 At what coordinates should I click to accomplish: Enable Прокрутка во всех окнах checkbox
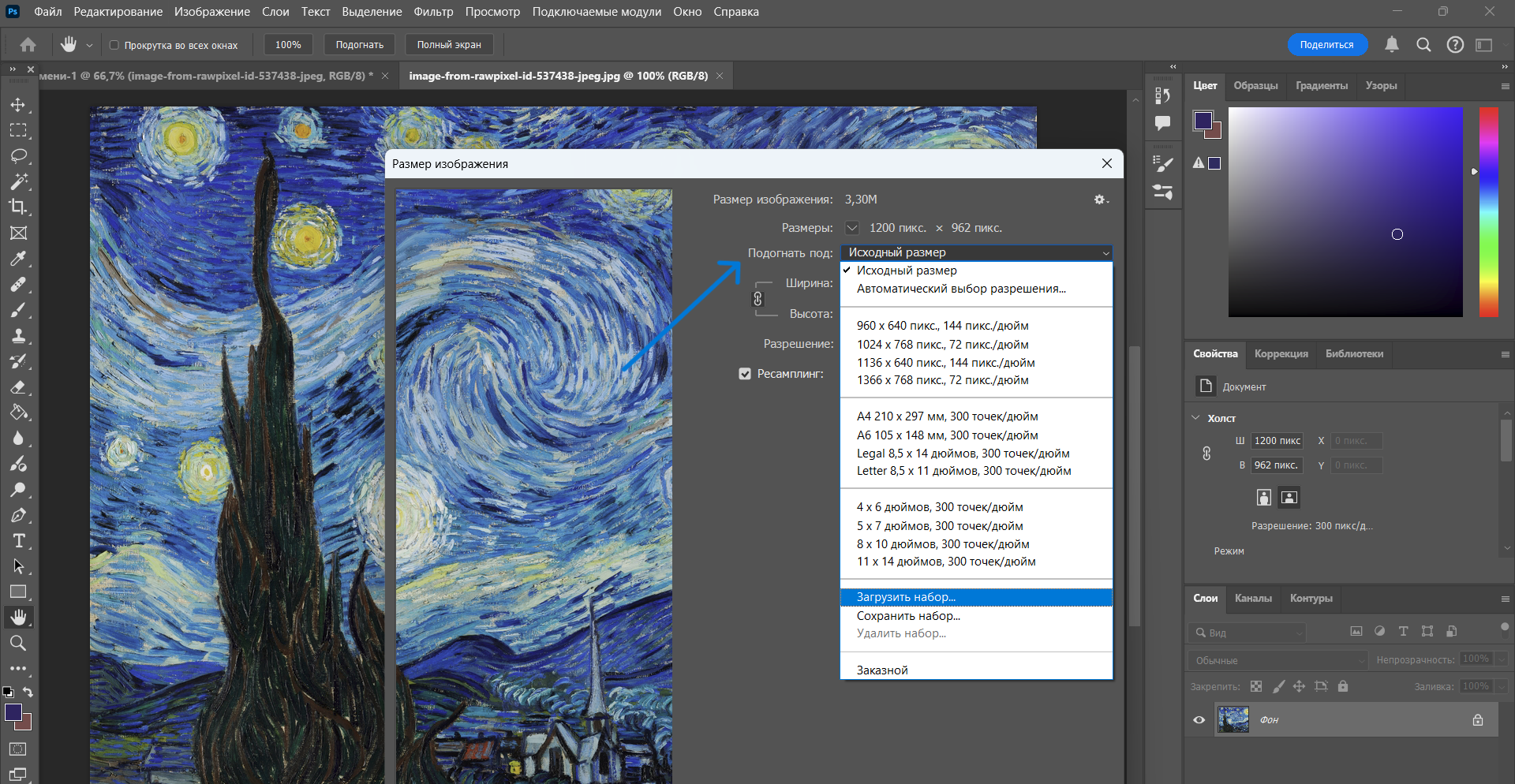pos(114,45)
